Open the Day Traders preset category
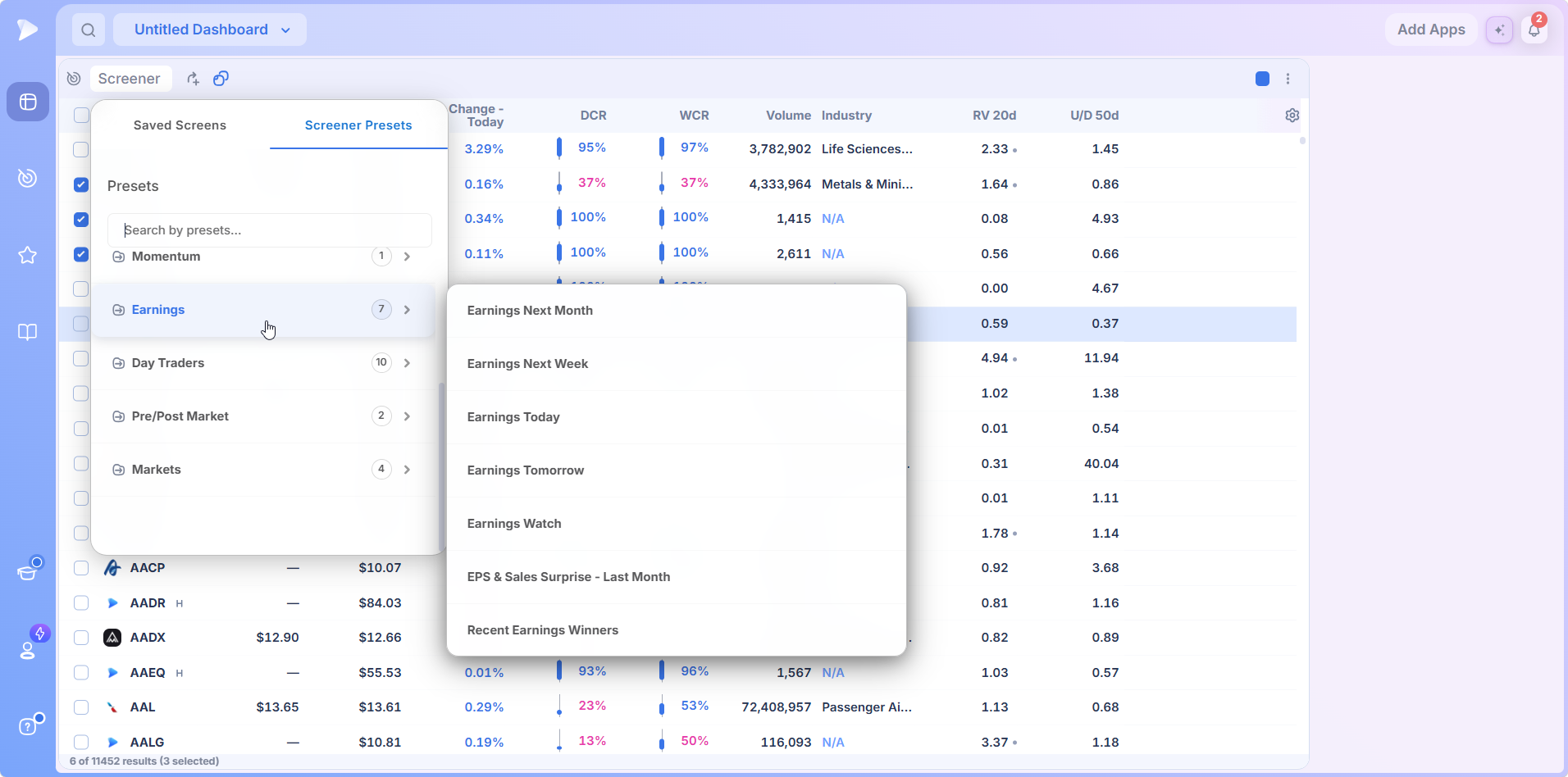The image size is (1568, 777). coord(263,363)
